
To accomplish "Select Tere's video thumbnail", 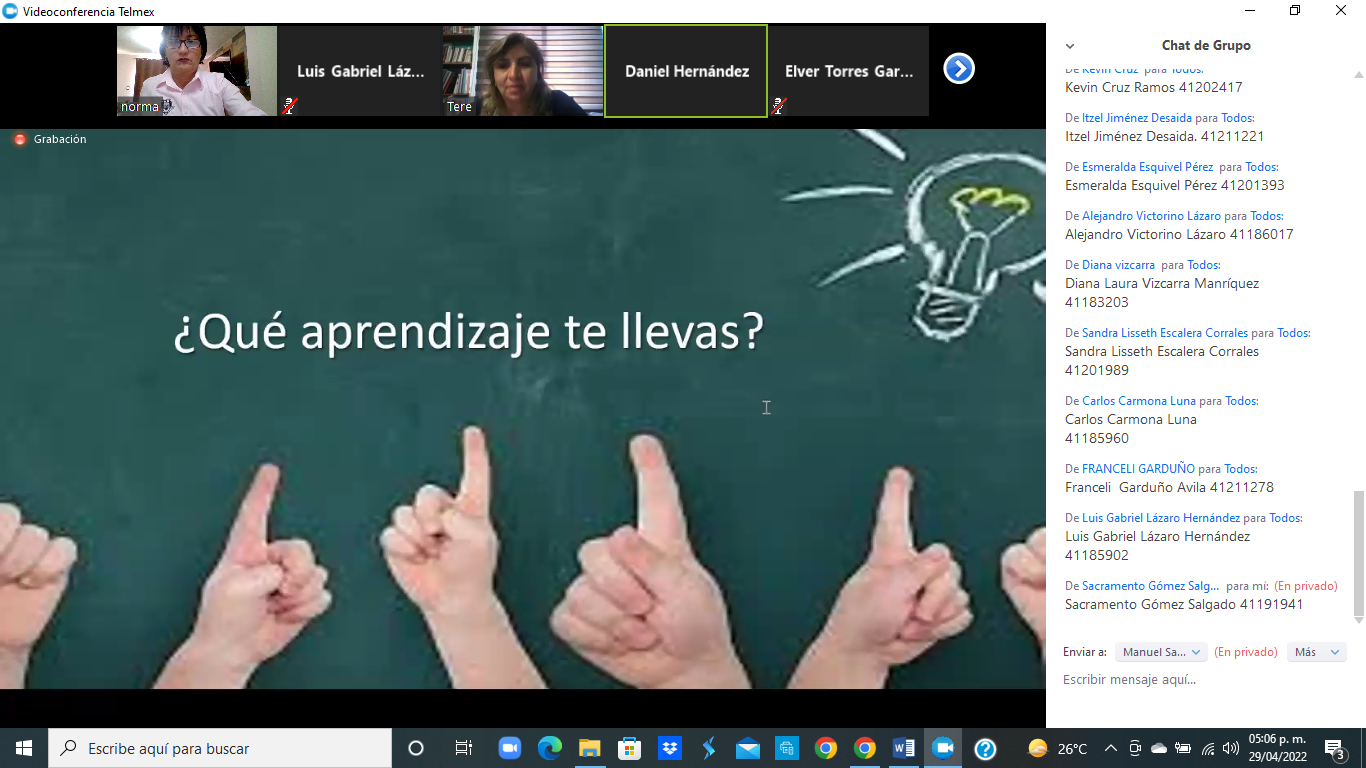I will point(523,71).
